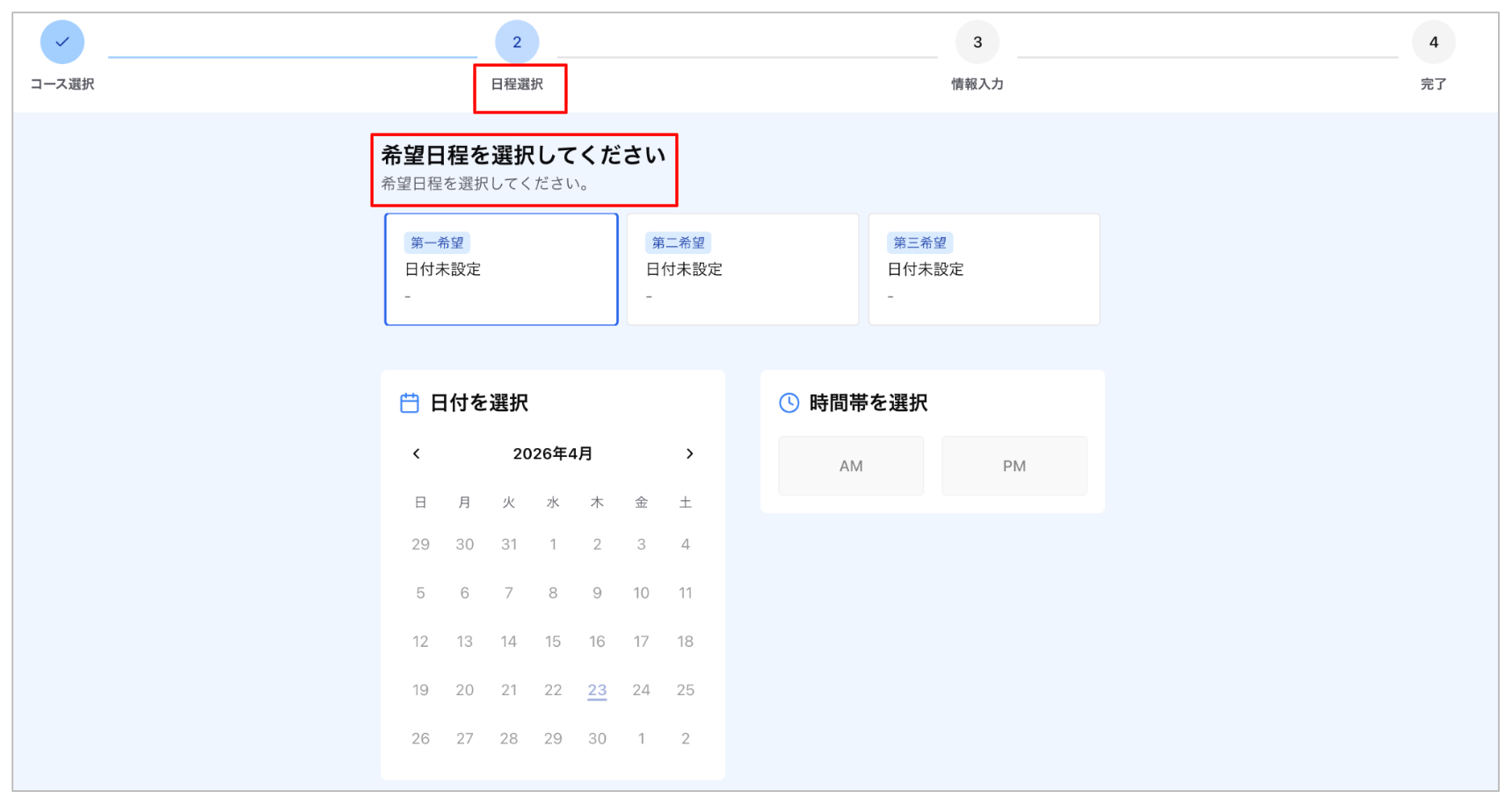1512x805 pixels.
Task: Select the 第三希望 preference card
Action: coord(984,269)
